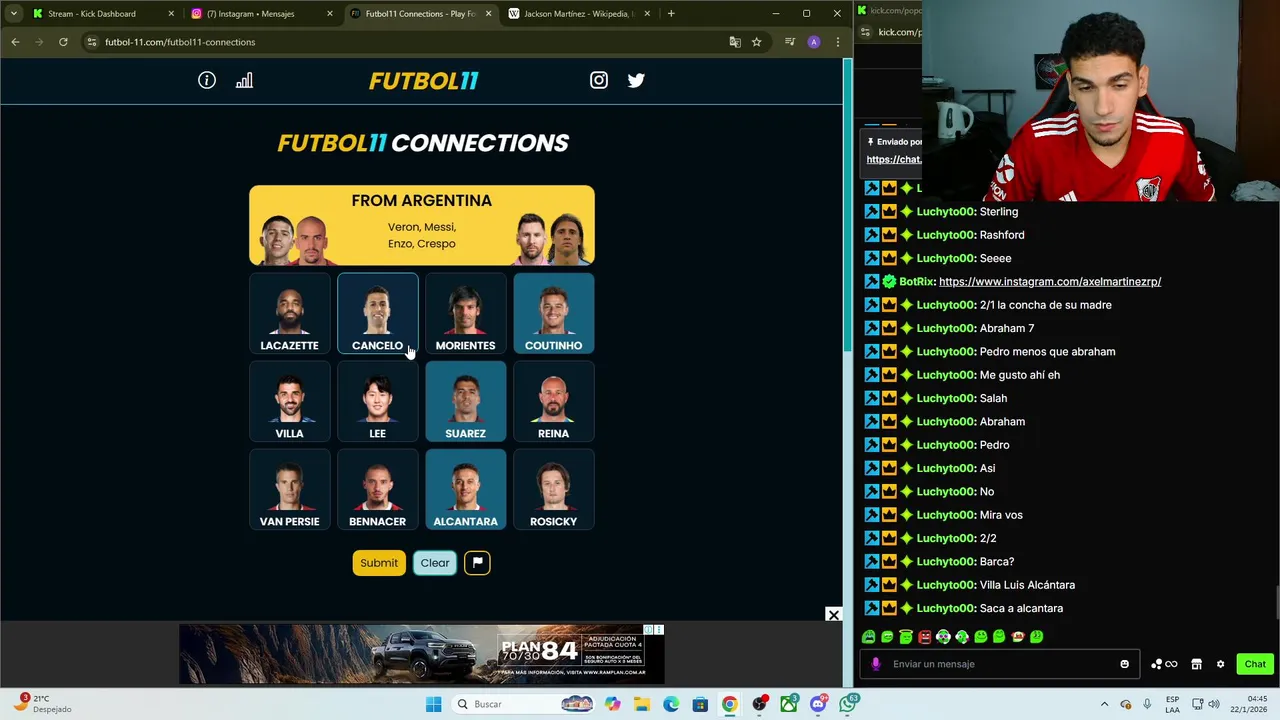Open the chat settings gear

pyautogui.click(x=1220, y=664)
